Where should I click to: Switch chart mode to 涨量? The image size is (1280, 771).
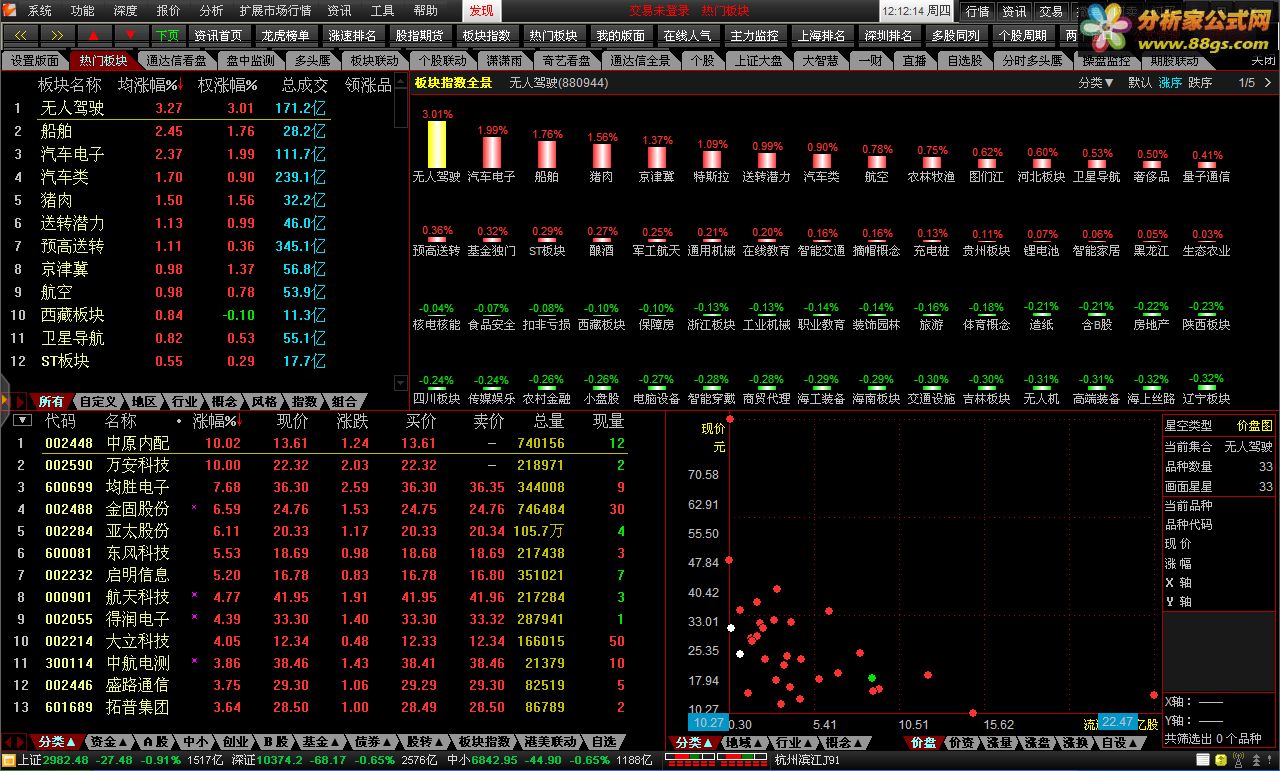tap(999, 743)
